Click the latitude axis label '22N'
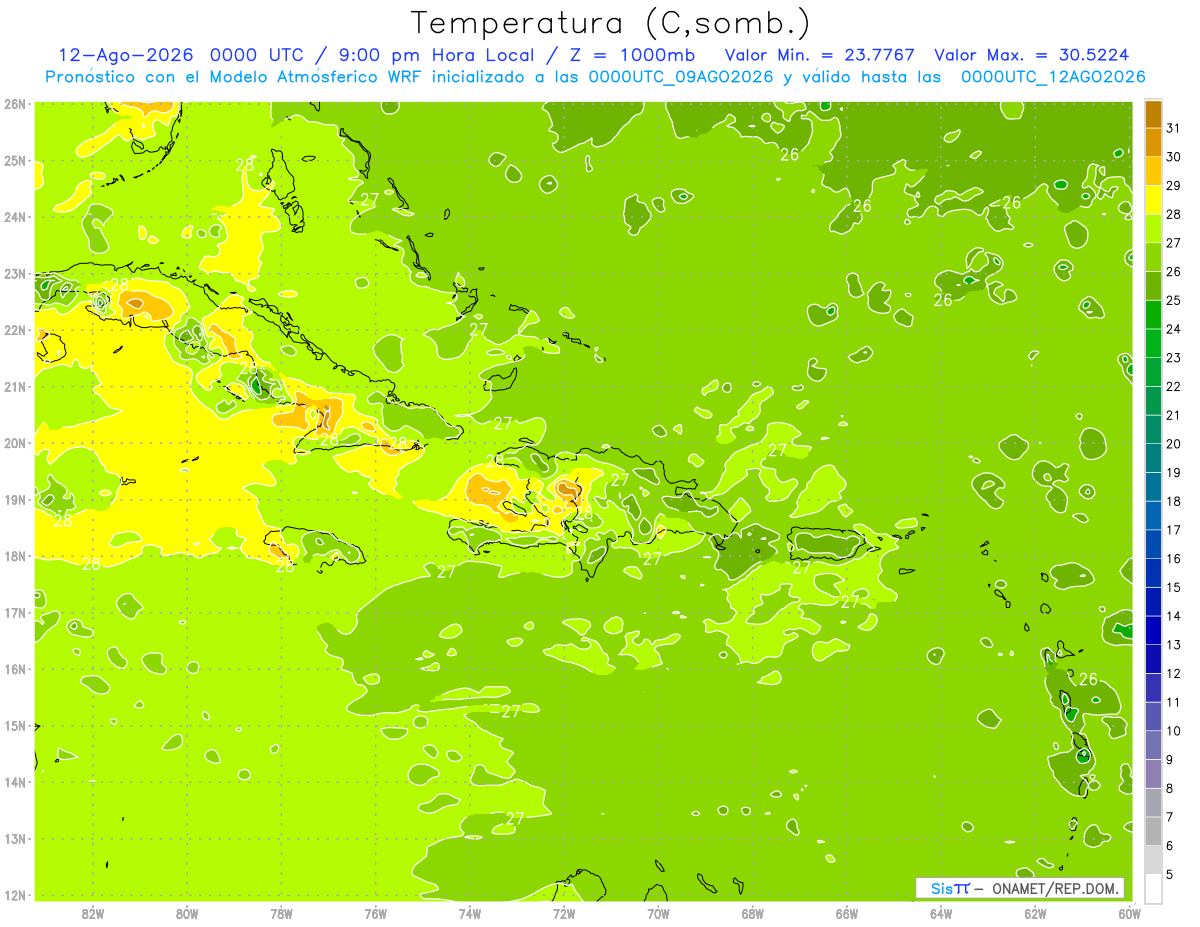This screenshot has height=927, width=1200. click(x=14, y=330)
